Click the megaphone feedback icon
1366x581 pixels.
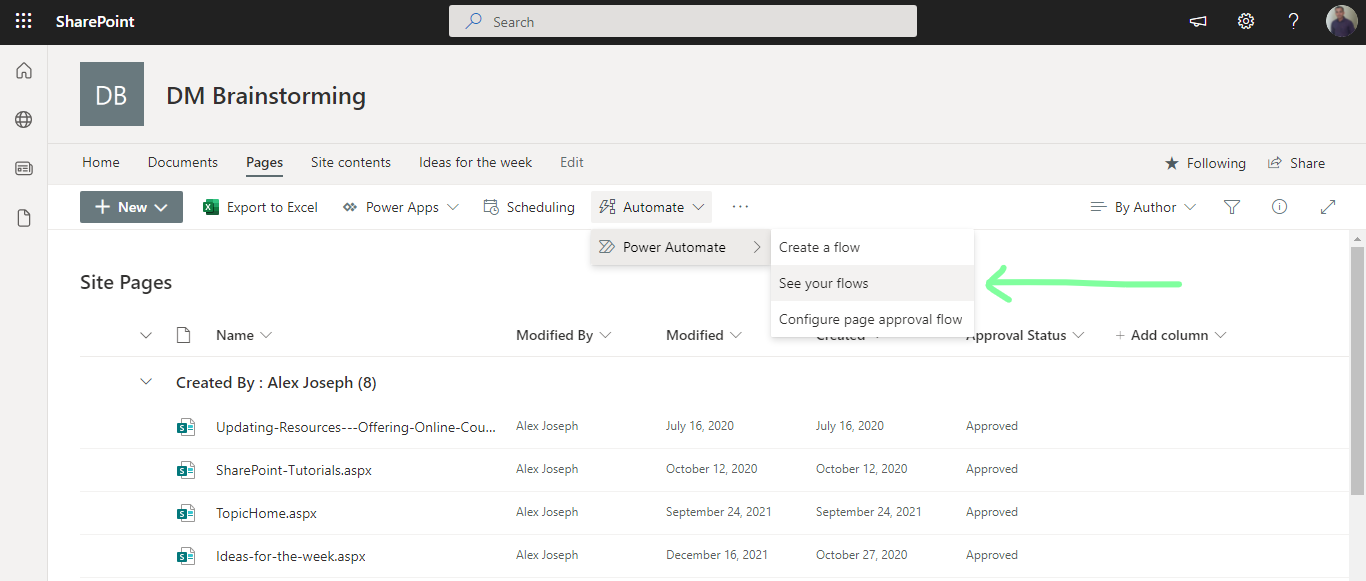[1197, 21]
